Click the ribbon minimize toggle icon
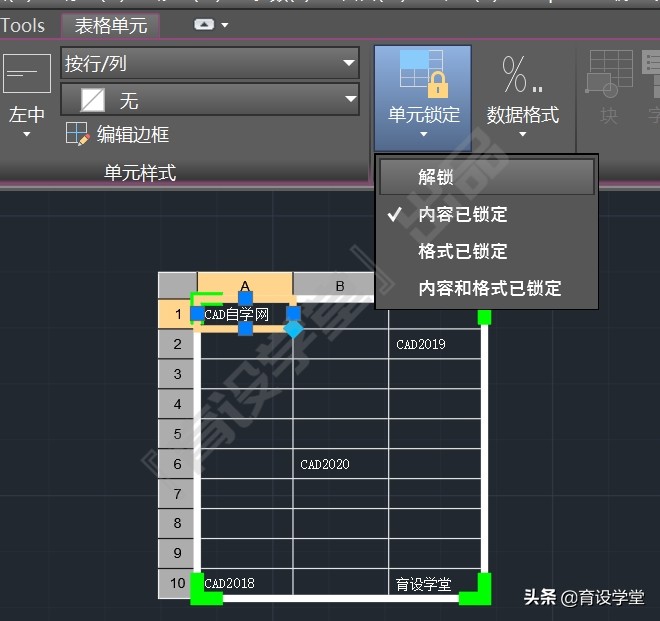The height and width of the screenshot is (621, 660). click(x=204, y=25)
